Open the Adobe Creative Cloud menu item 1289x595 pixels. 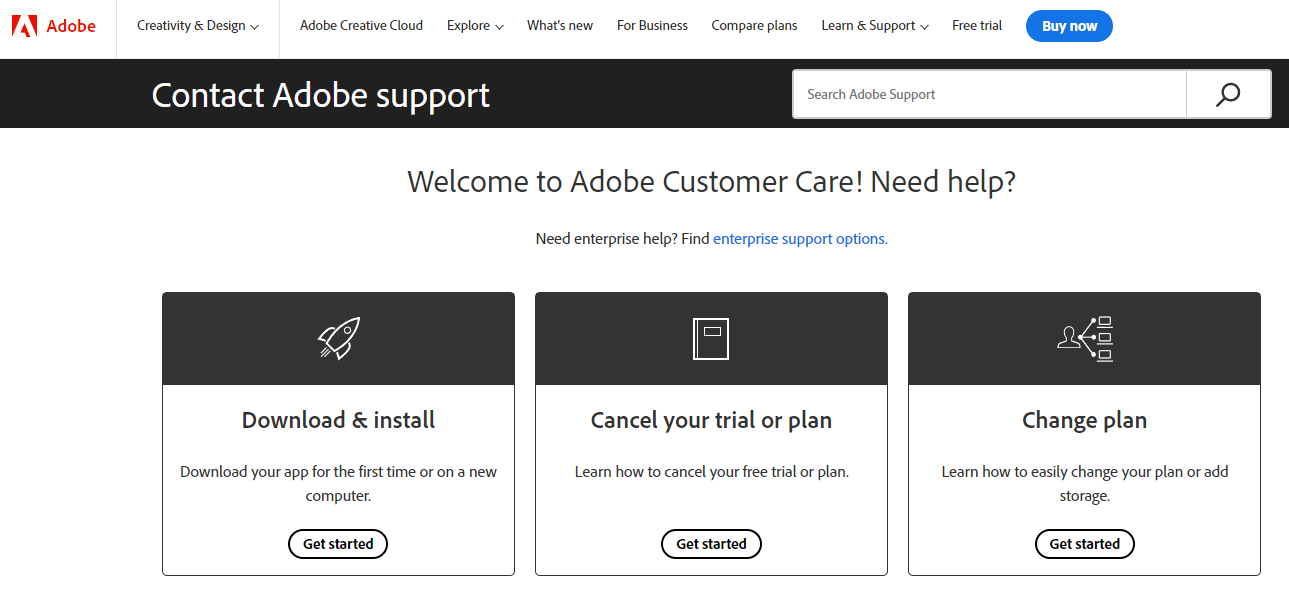pyautogui.click(x=360, y=25)
